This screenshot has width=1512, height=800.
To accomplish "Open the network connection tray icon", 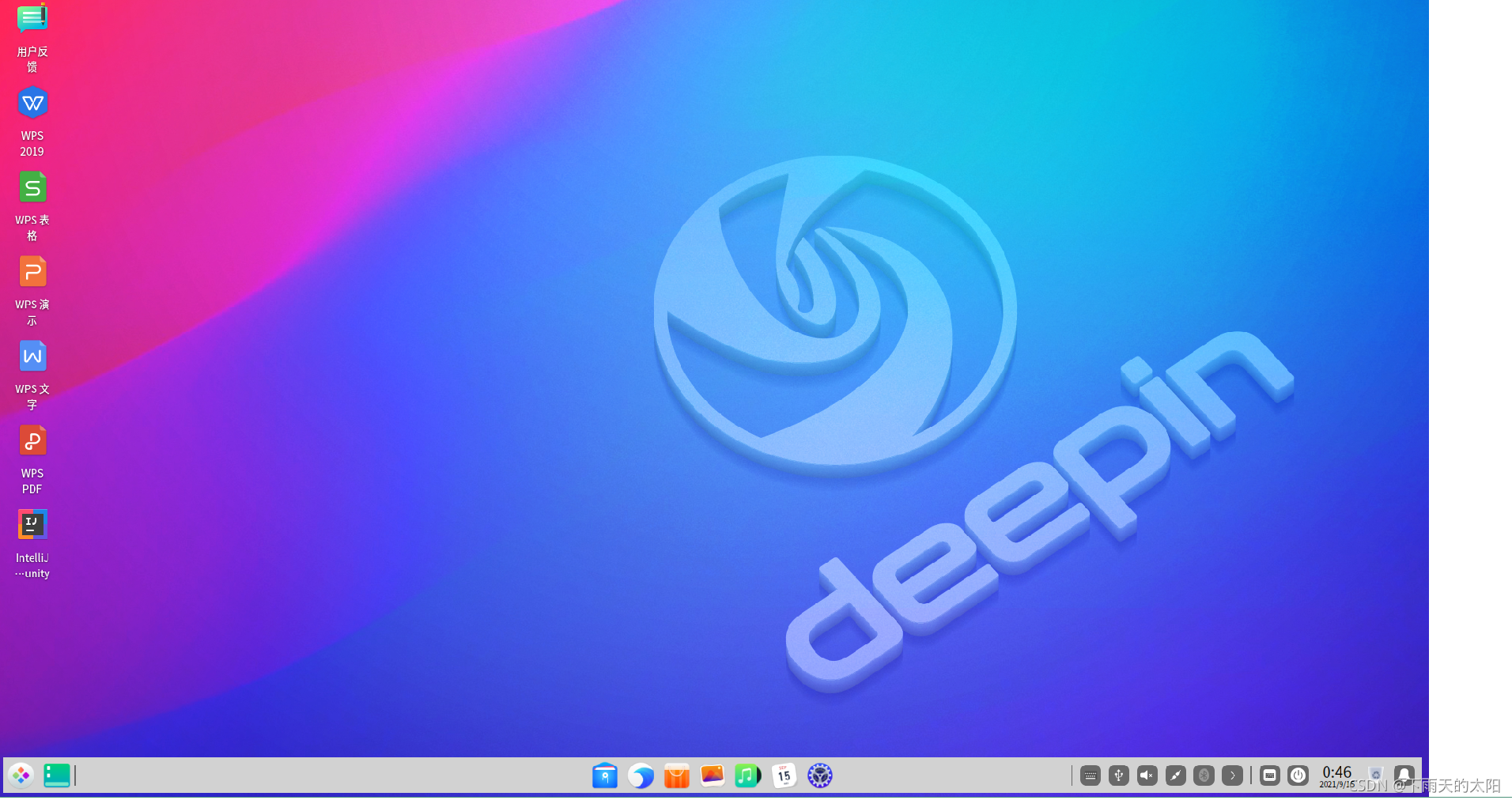I will pos(1176,775).
